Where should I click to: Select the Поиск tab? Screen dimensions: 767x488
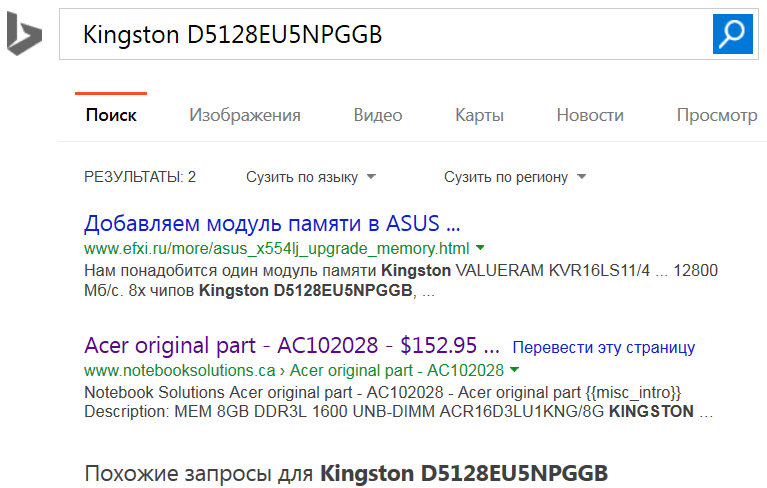pos(111,115)
